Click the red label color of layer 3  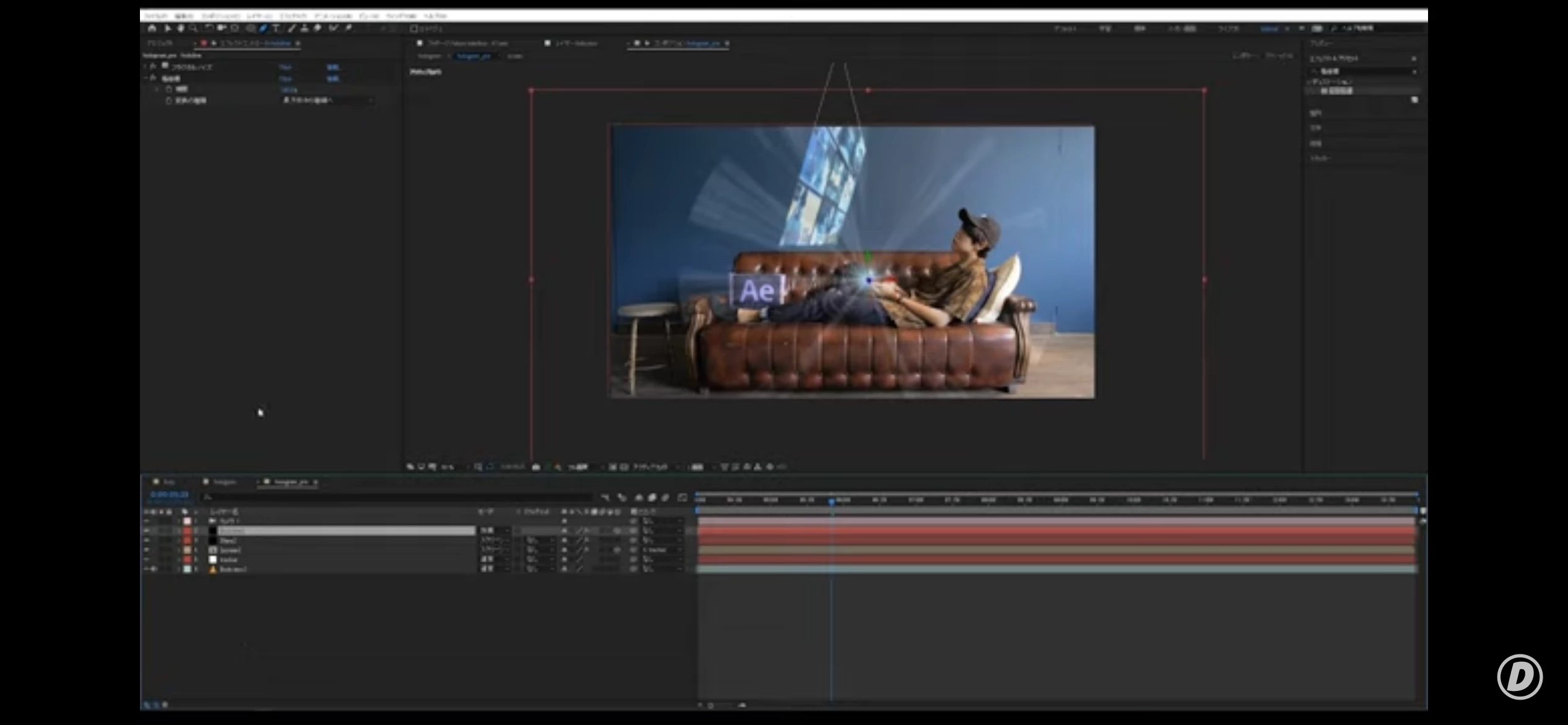click(x=187, y=540)
